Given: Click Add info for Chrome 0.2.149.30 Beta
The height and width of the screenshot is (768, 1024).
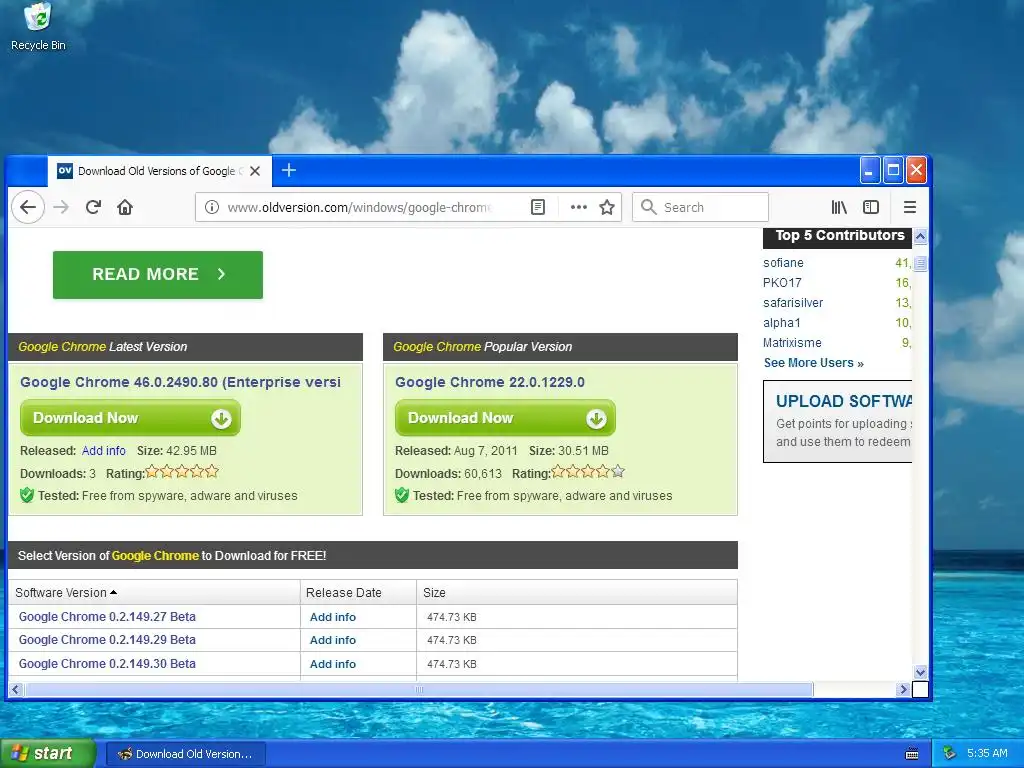Looking at the screenshot, I should click(x=332, y=664).
